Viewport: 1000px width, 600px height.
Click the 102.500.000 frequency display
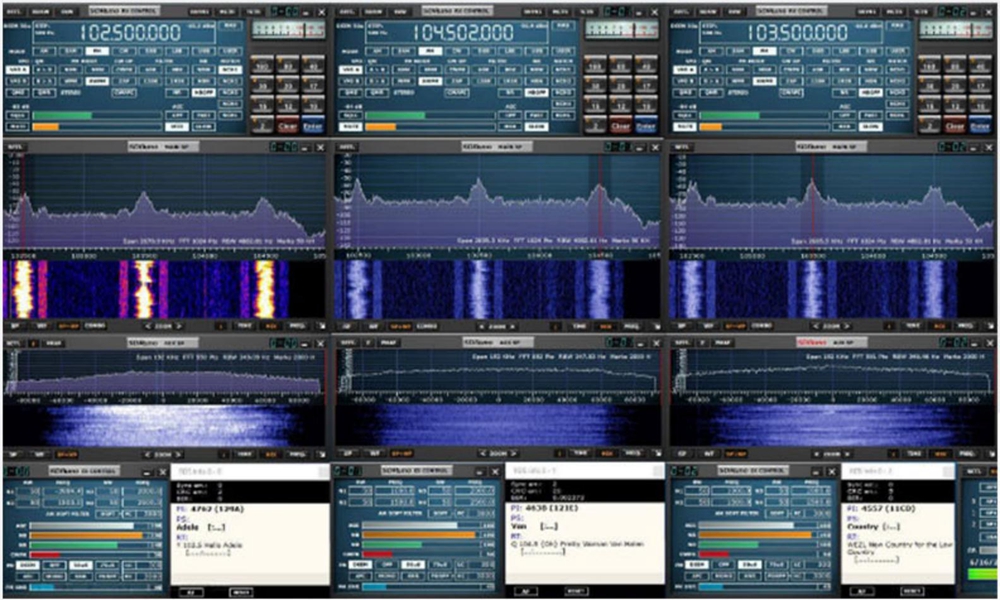pos(129,33)
